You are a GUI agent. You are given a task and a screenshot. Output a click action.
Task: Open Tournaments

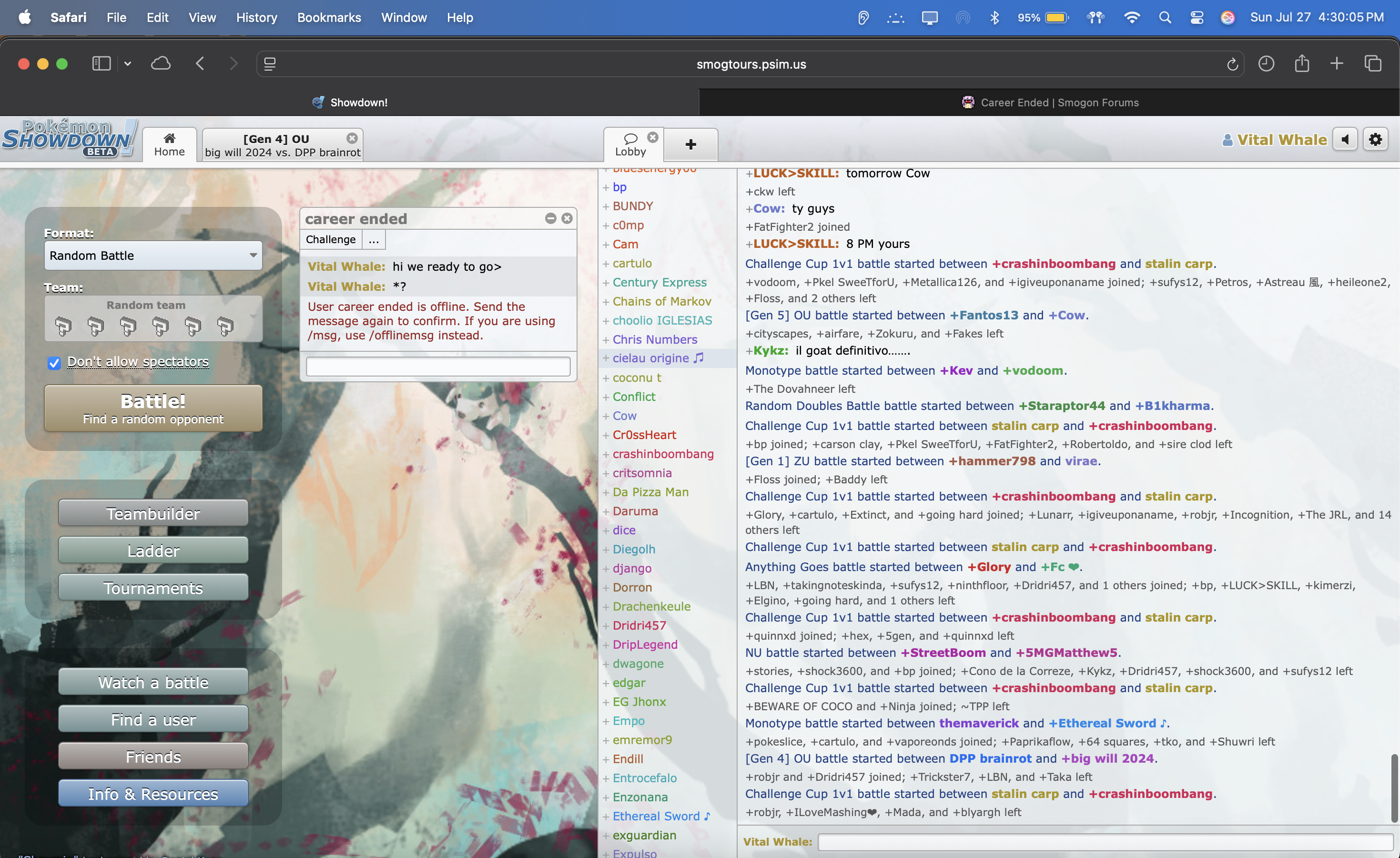(153, 588)
